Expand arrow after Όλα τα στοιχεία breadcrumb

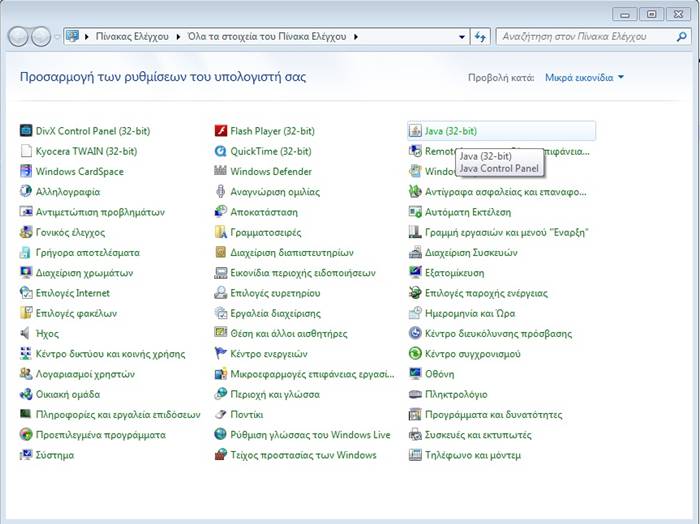356,37
